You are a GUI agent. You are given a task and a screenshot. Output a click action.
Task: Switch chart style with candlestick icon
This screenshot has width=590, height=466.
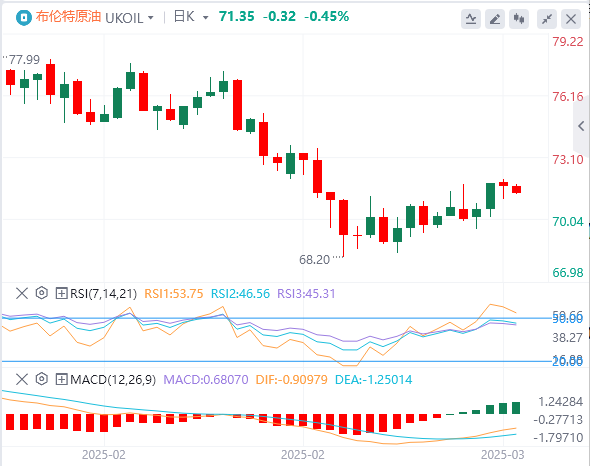[519, 19]
